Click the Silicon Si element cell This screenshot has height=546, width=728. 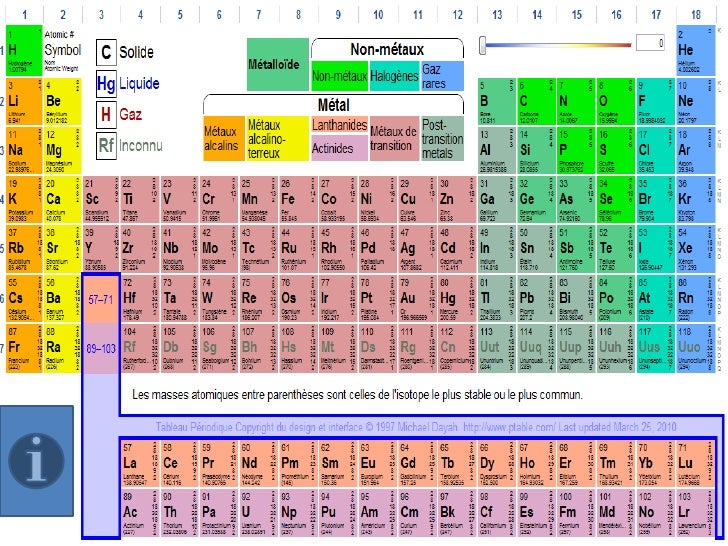[x=536, y=150]
